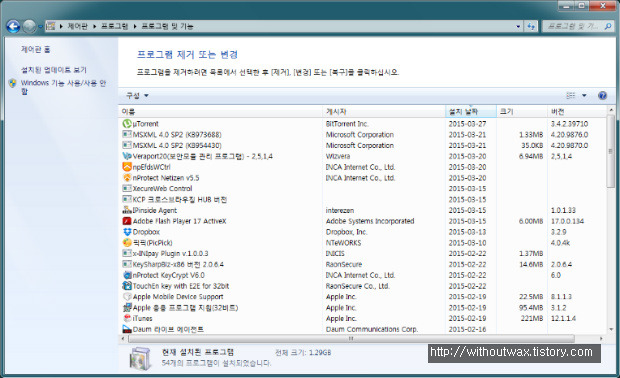Sort by the 이름 column header

(x=220, y=112)
